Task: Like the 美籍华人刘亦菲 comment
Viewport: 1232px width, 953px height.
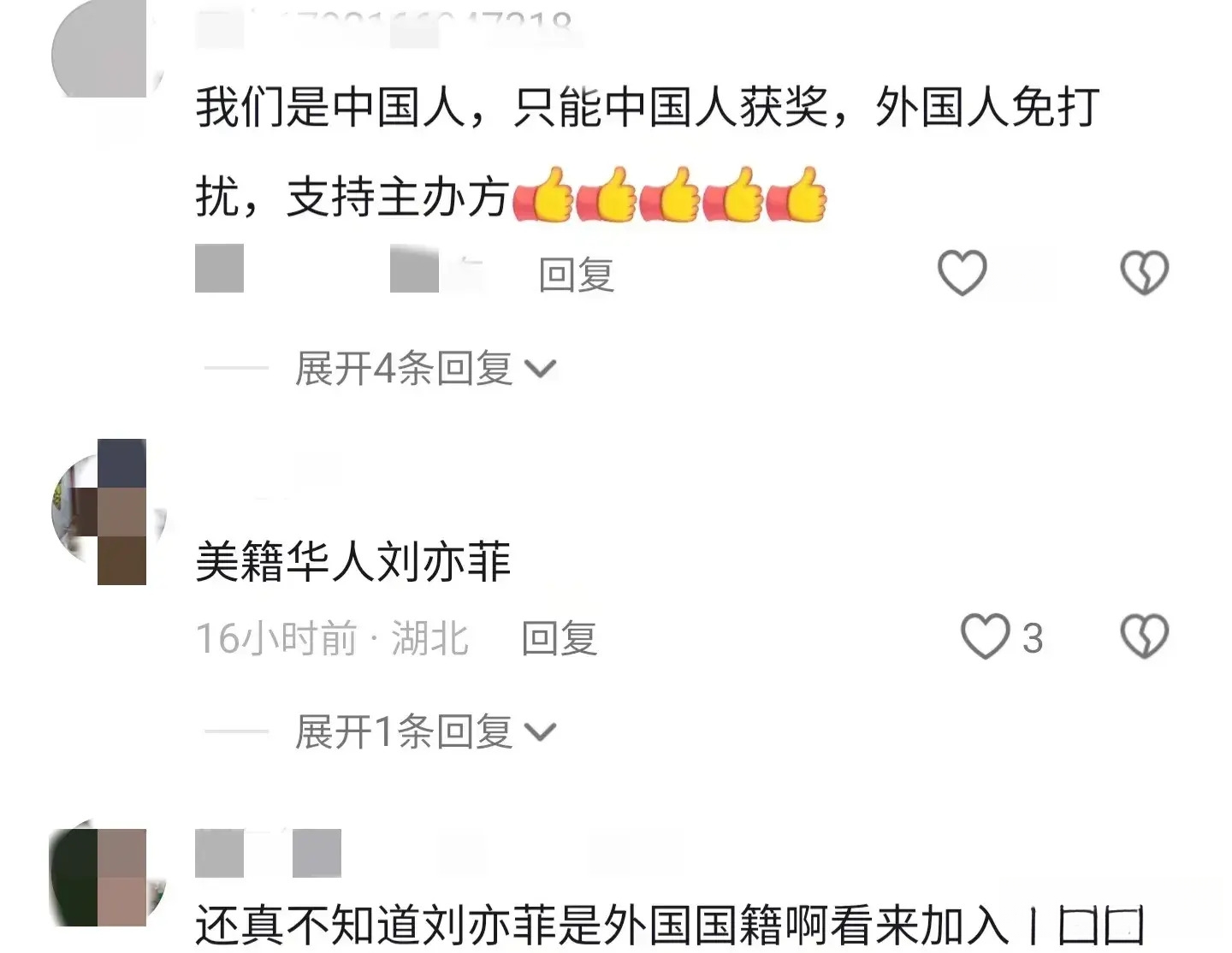Action: [985, 636]
